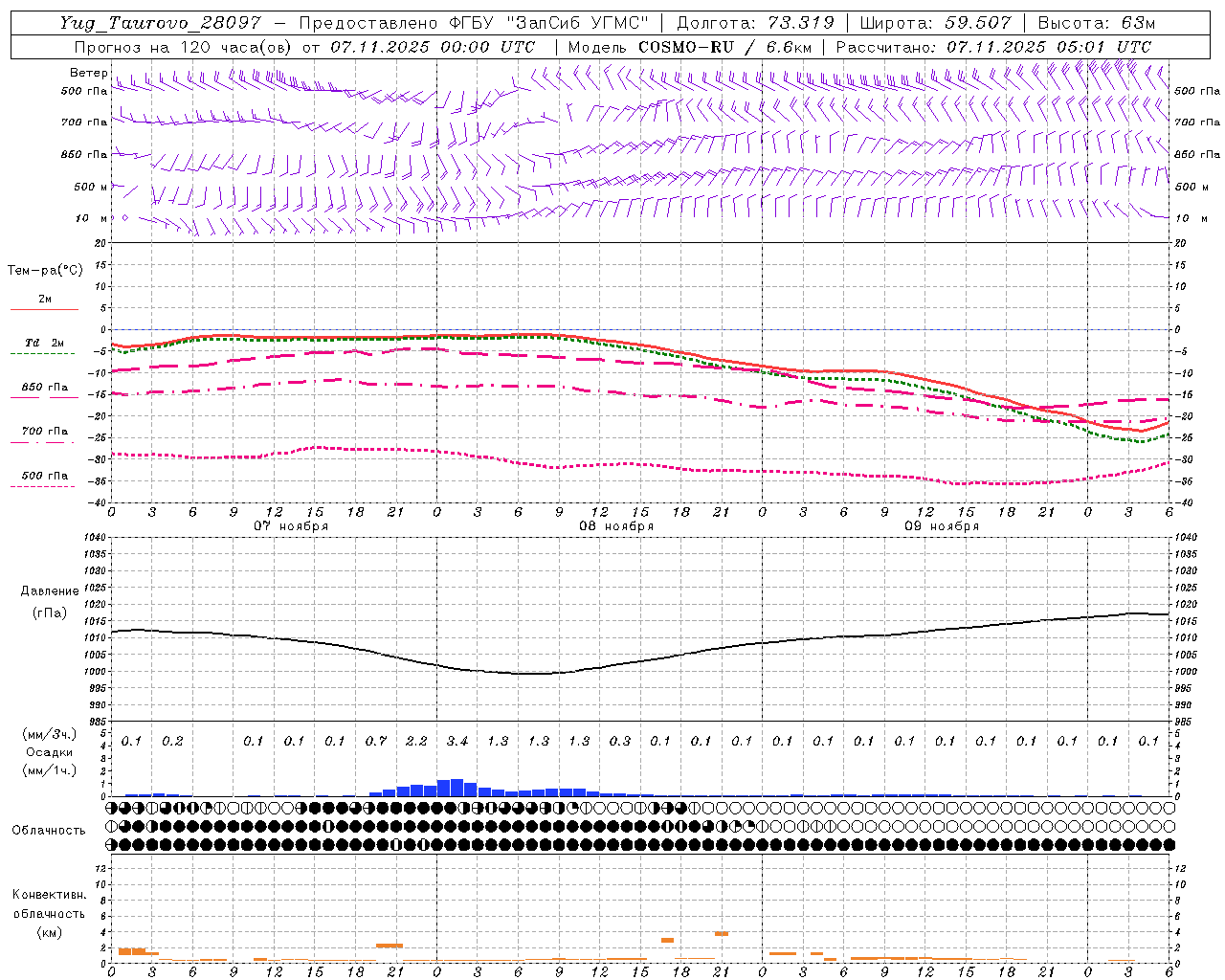Screen dimensions: 1225x980
Task: Click the 0.7 precipitation value
Action: tap(376, 742)
